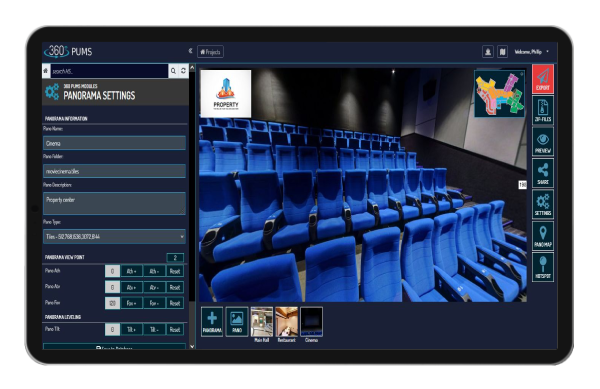600x389 pixels.
Task: Open the Panomap pin tool
Action: [x=543, y=236]
